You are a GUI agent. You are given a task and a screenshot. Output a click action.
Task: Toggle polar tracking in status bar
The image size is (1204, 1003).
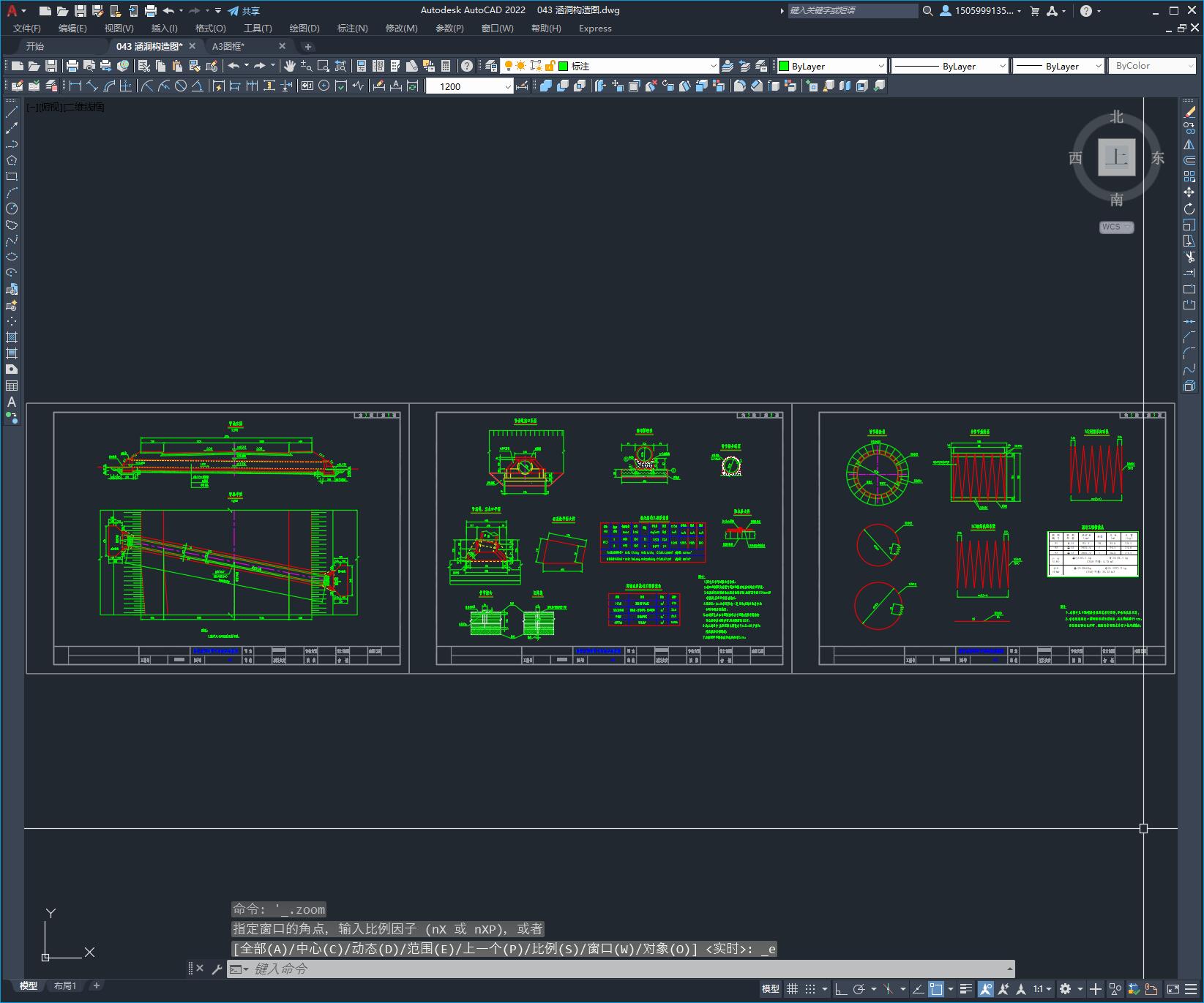click(x=859, y=989)
